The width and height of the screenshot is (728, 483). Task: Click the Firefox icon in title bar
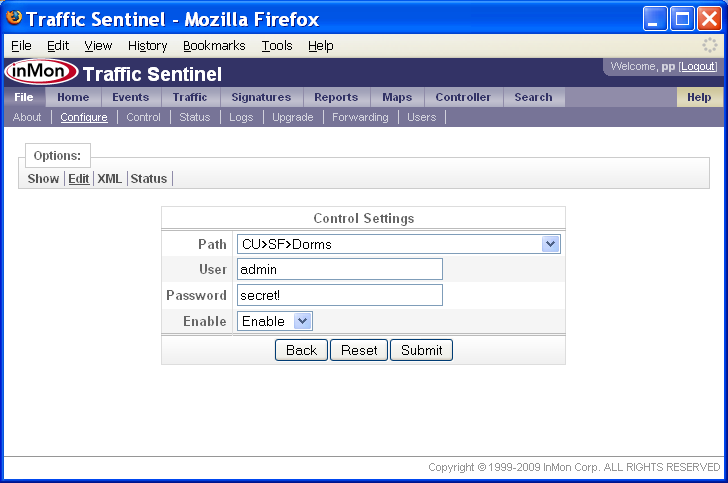pyautogui.click(x=14, y=18)
